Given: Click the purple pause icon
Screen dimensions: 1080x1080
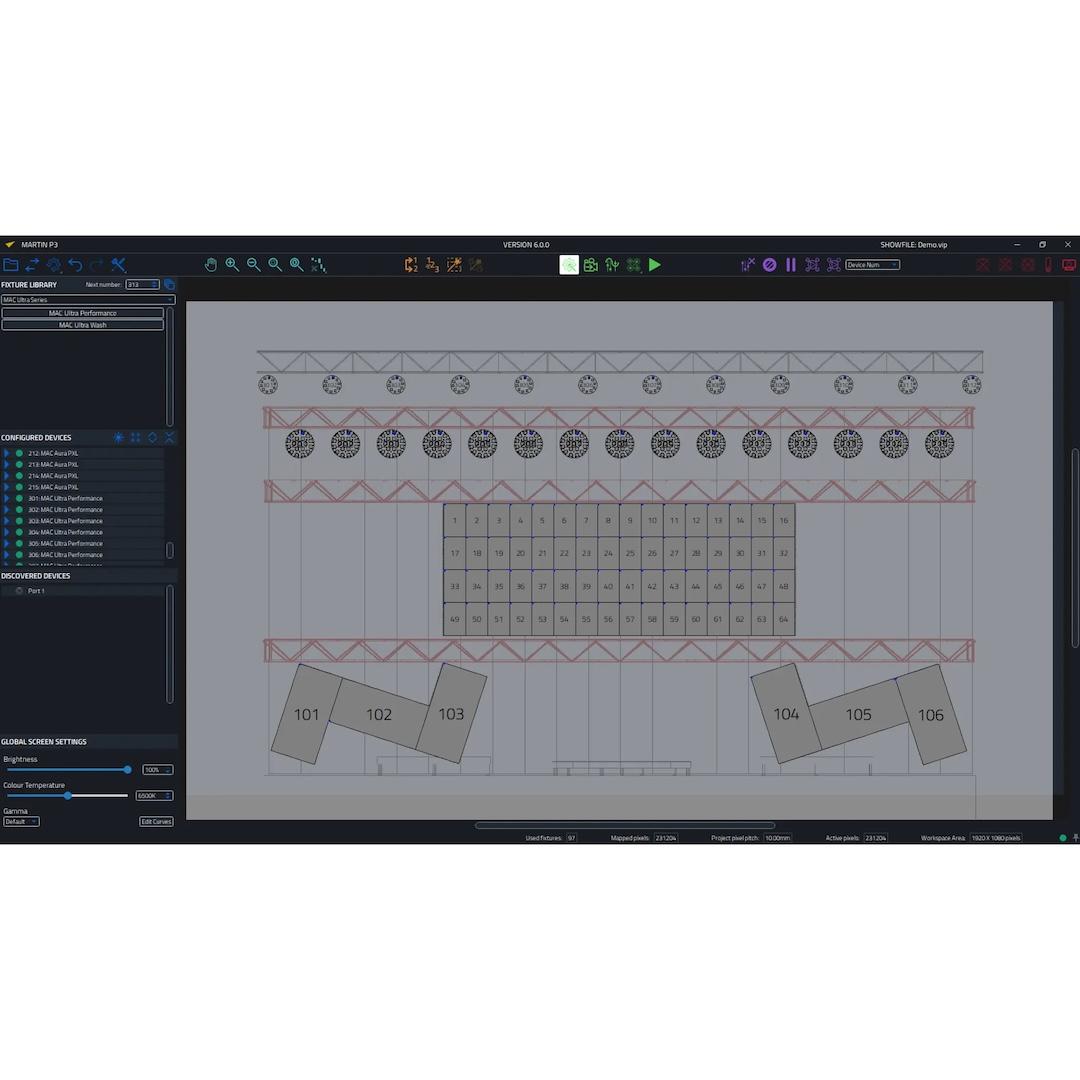Looking at the screenshot, I should click(x=791, y=265).
